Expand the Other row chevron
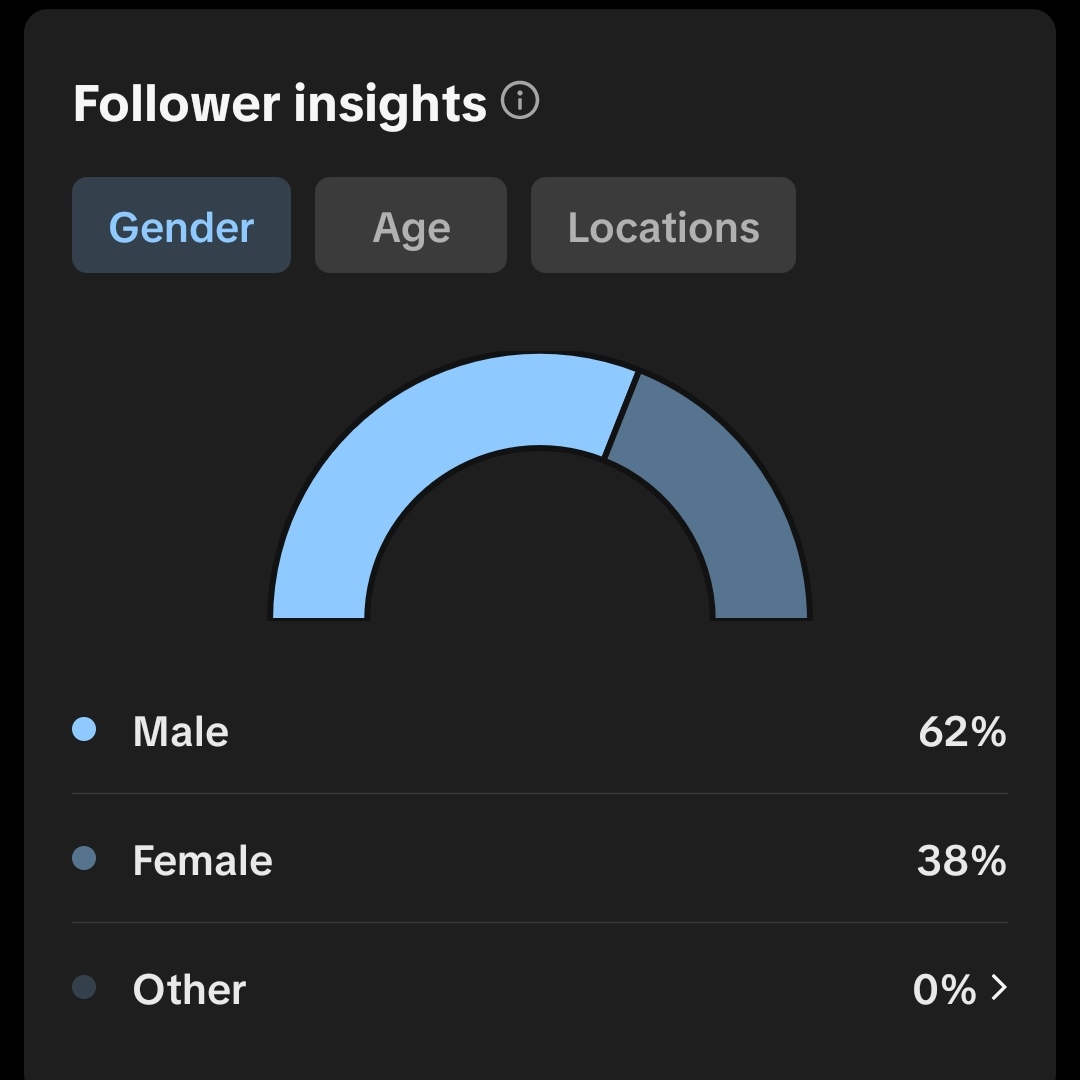The width and height of the screenshot is (1080, 1080). point(999,987)
